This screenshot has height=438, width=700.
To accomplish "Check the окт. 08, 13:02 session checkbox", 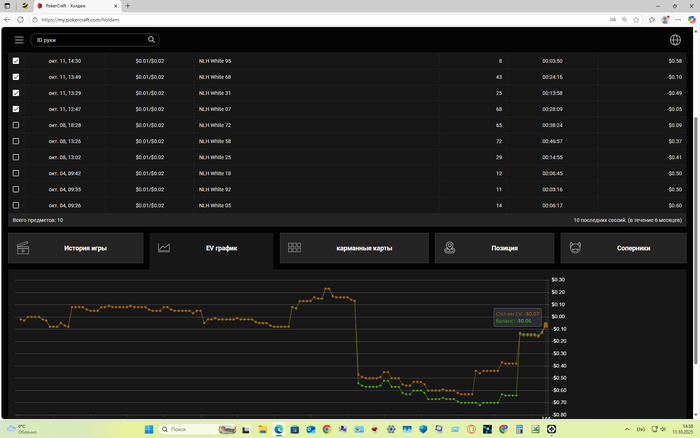I will coord(16,157).
